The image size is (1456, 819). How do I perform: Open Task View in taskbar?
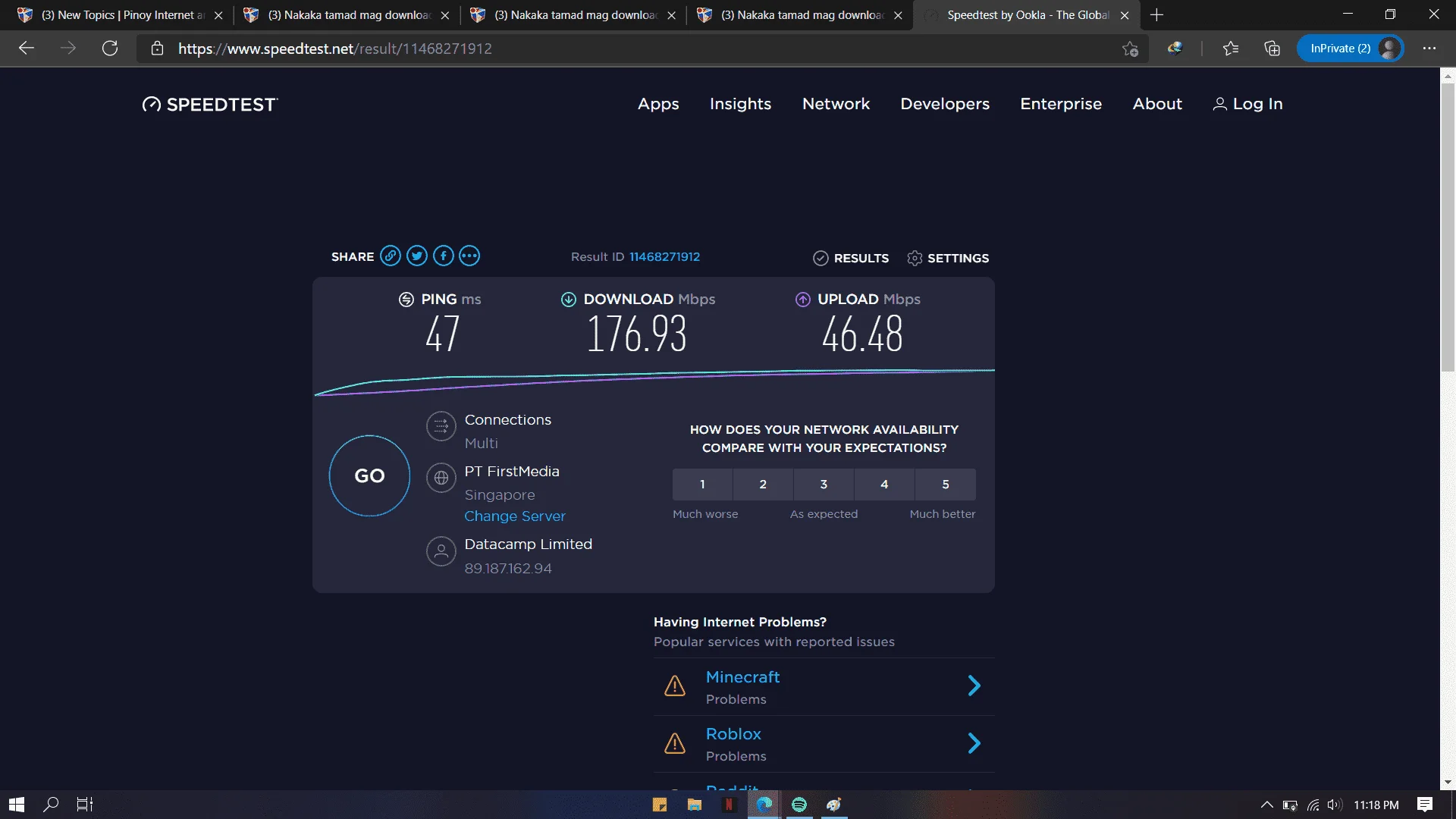[x=85, y=805]
